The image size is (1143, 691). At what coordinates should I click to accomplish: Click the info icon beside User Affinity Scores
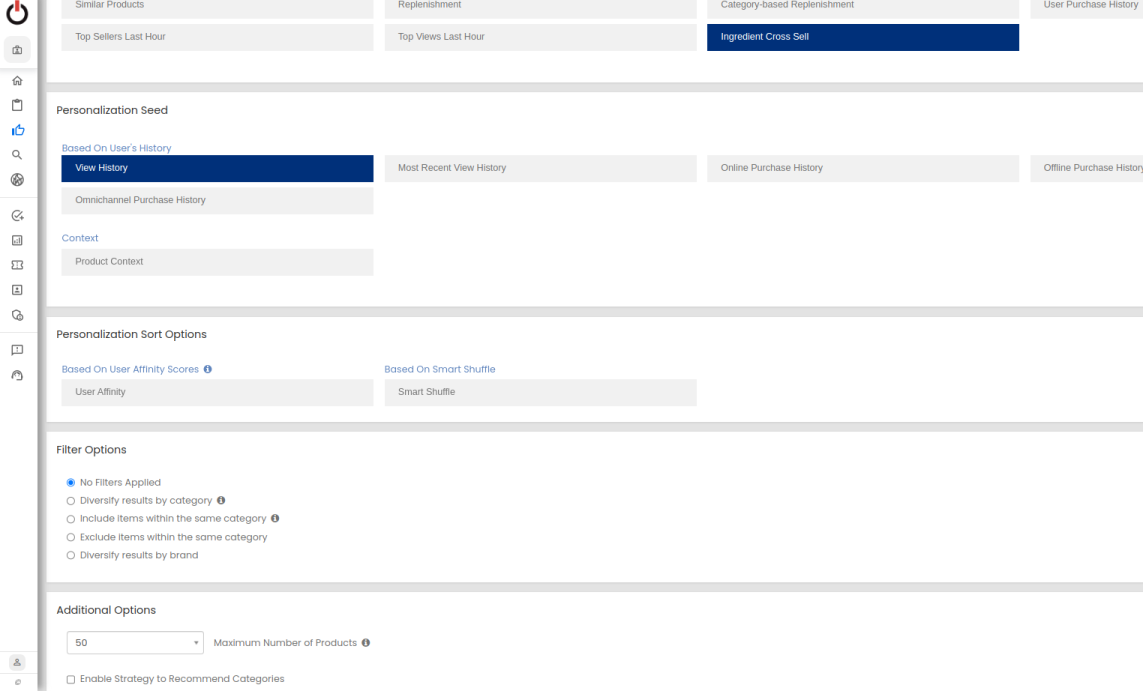point(208,369)
